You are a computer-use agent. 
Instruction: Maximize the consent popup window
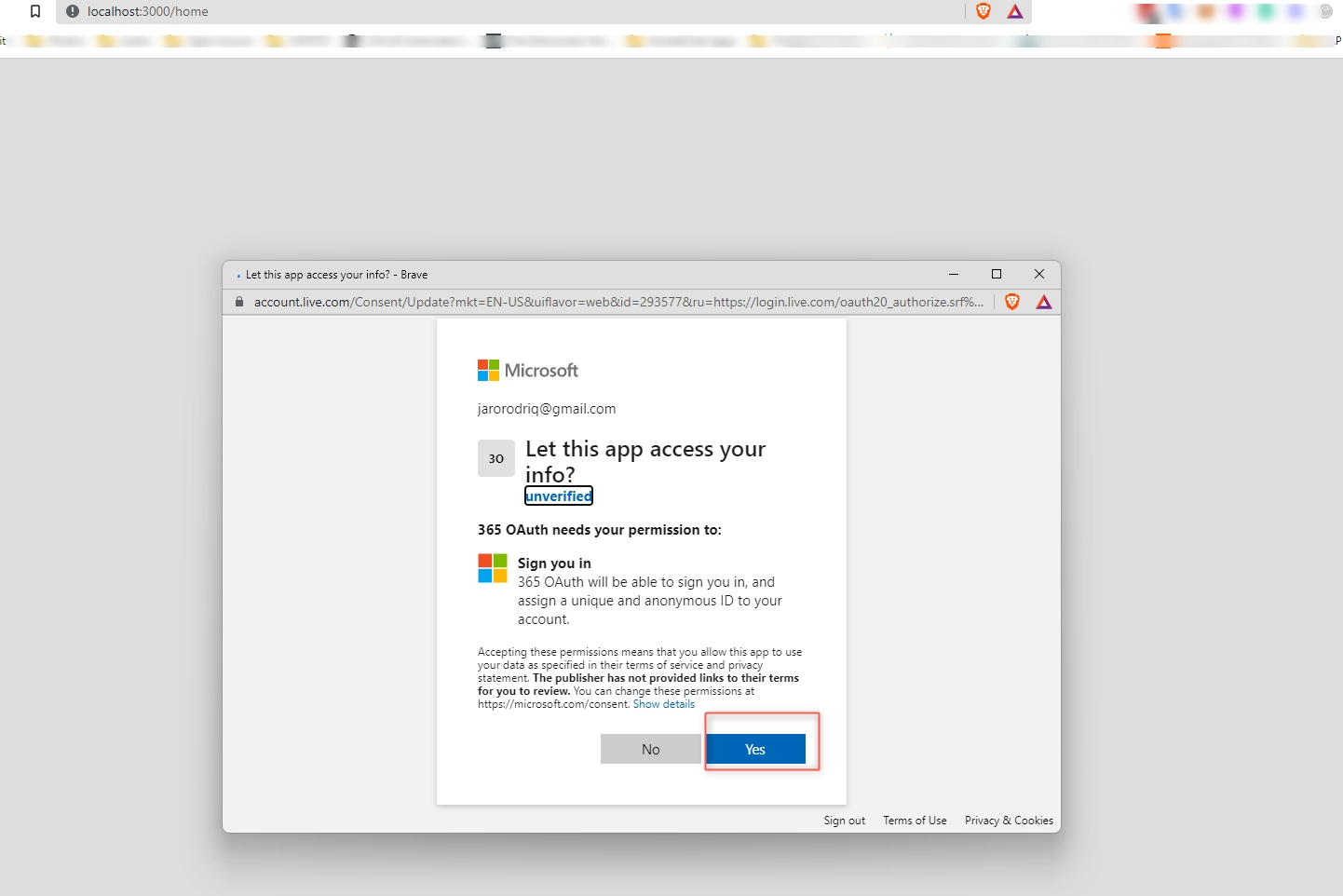click(997, 274)
